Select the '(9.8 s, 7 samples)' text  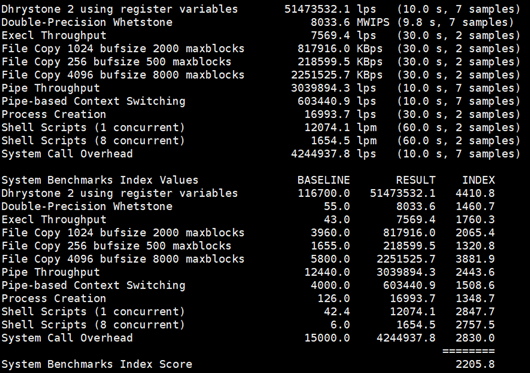pyautogui.click(x=455, y=23)
